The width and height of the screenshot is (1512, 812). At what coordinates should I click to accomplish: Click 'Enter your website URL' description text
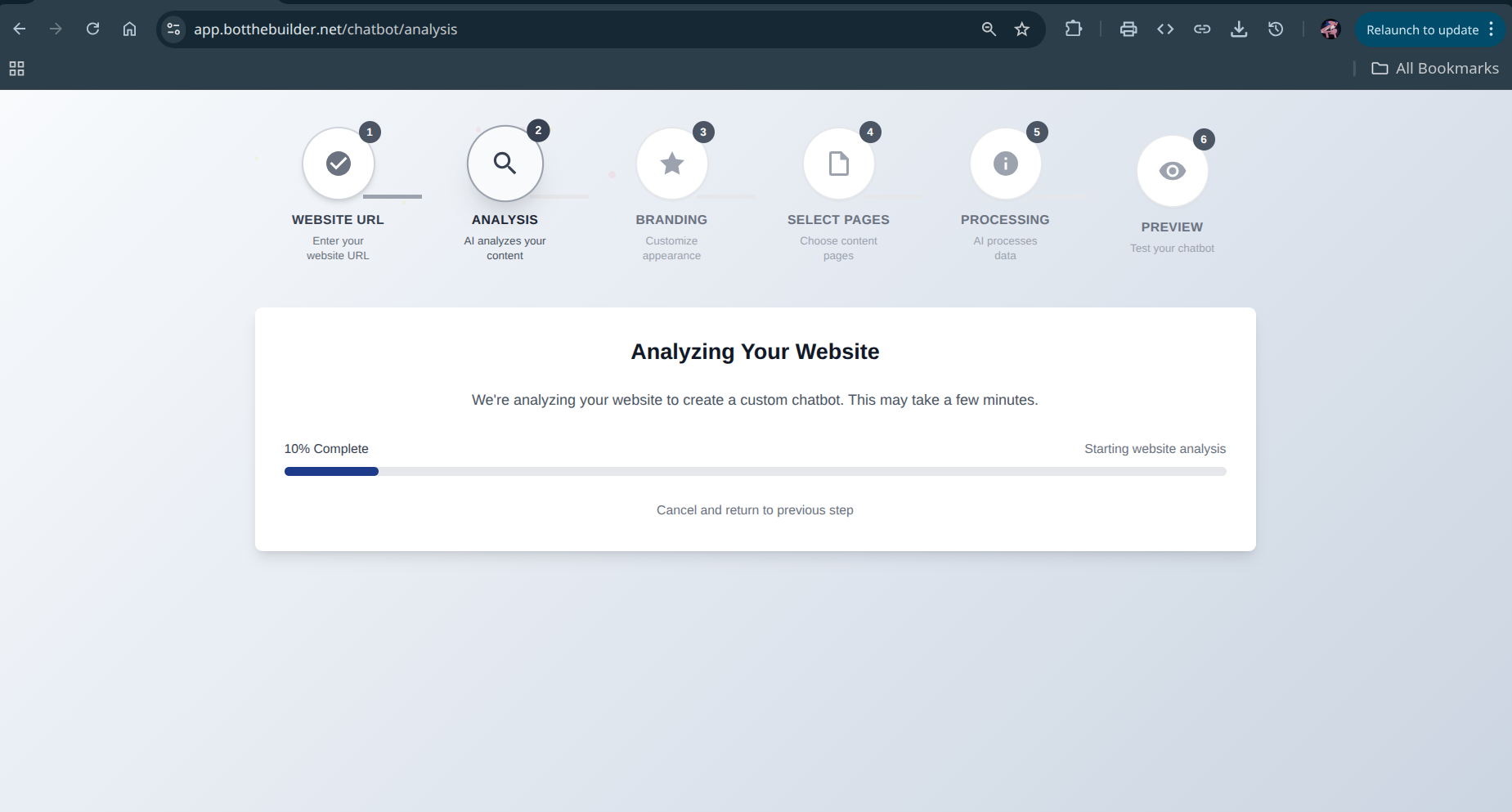click(338, 249)
